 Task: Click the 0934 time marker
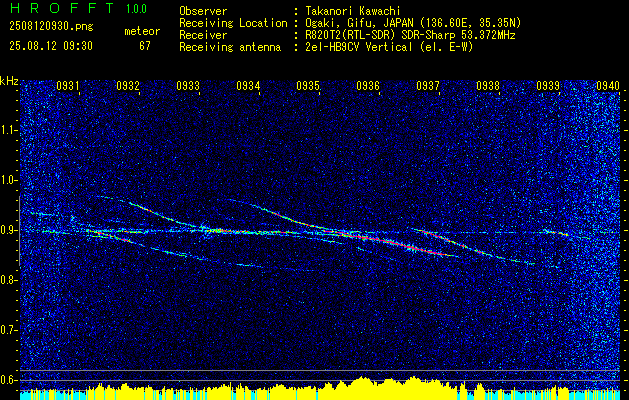coord(248,86)
